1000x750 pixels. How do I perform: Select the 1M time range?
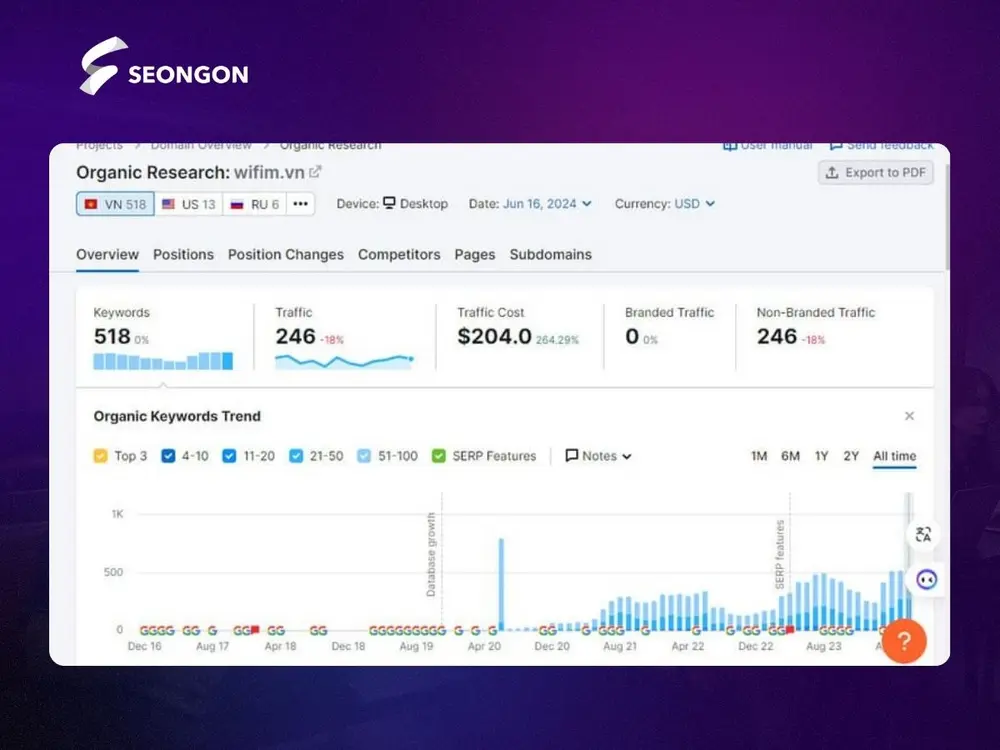pos(759,456)
